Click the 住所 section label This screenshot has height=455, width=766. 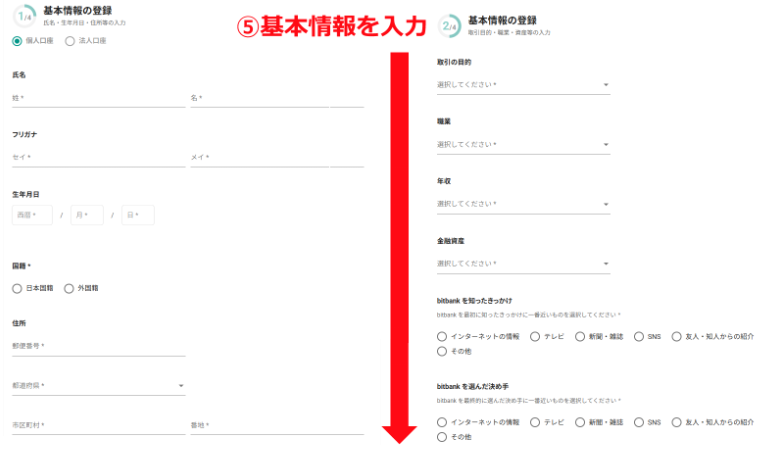pyautogui.click(x=19, y=323)
